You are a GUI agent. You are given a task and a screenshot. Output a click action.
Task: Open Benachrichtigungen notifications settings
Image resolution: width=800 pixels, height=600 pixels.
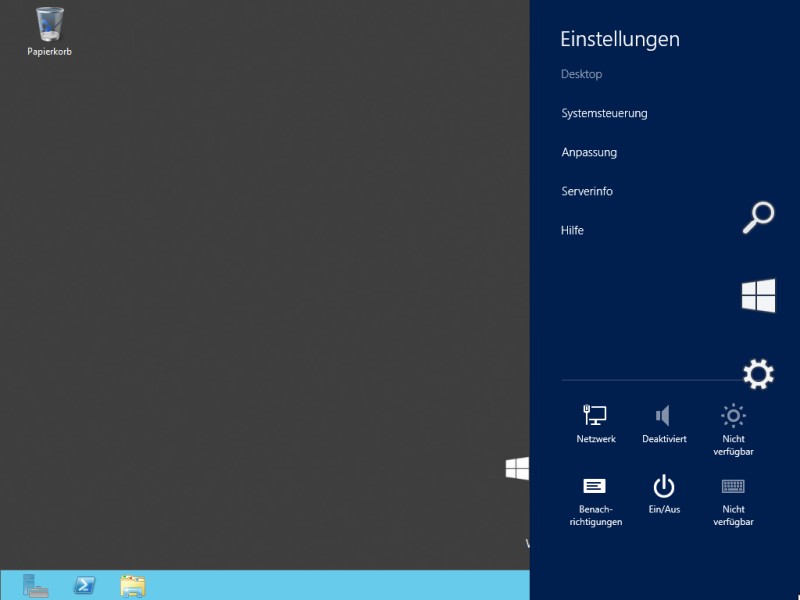click(x=595, y=502)
